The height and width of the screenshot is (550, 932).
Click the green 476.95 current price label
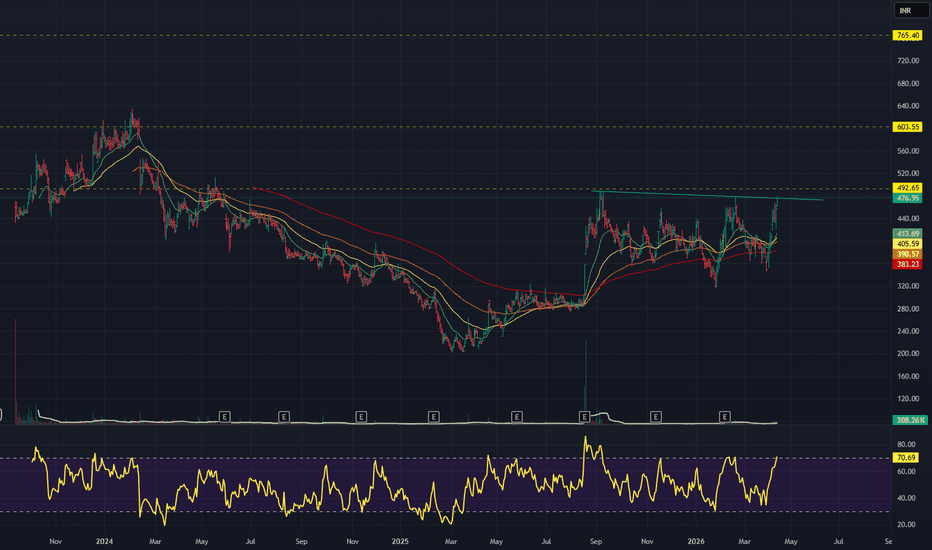[x=907, y=198]
